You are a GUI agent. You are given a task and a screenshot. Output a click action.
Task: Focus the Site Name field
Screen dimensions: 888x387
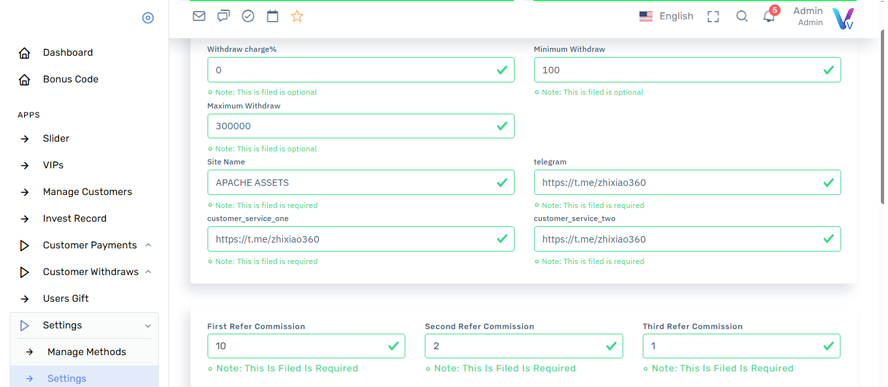(x=361, y=182)
